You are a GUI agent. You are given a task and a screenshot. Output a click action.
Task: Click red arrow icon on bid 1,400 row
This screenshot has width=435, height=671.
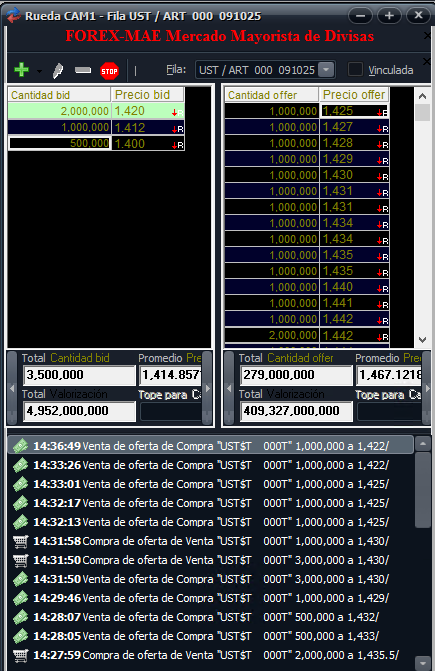click(x=177, y=145)
